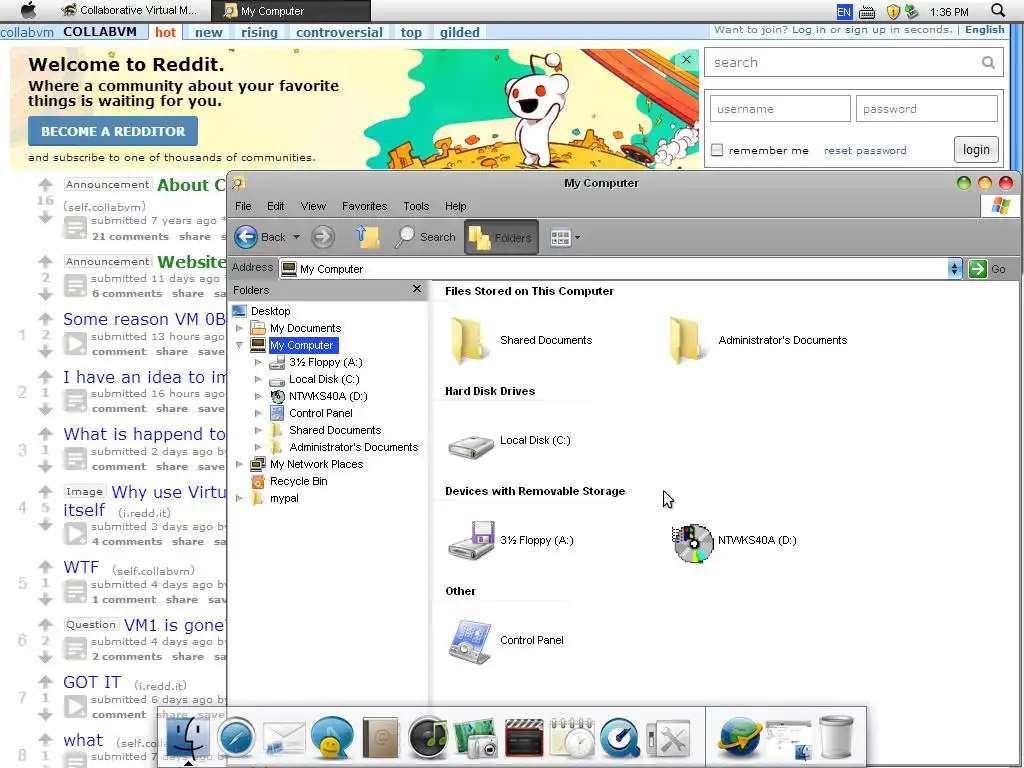Click the Back arrow icon in My Computer
The width and height of the screenshot is (1024, 768).
[x=246, y=237]
